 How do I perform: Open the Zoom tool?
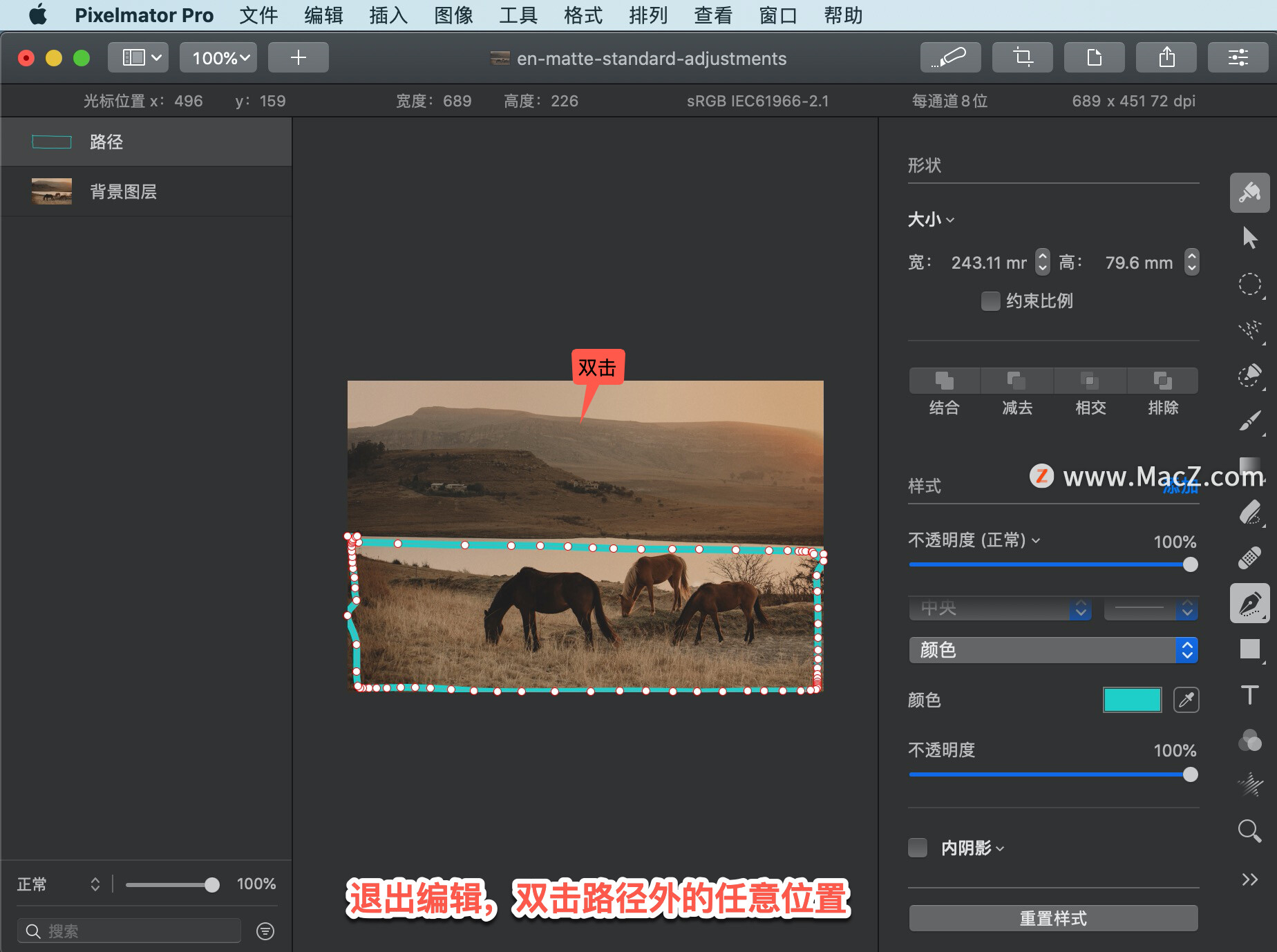[1250, 831]
